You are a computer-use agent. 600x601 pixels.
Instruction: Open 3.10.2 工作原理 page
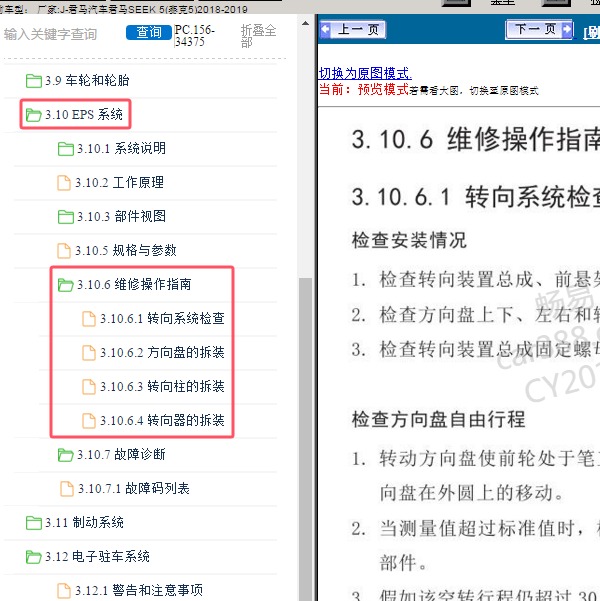point(119,182)
